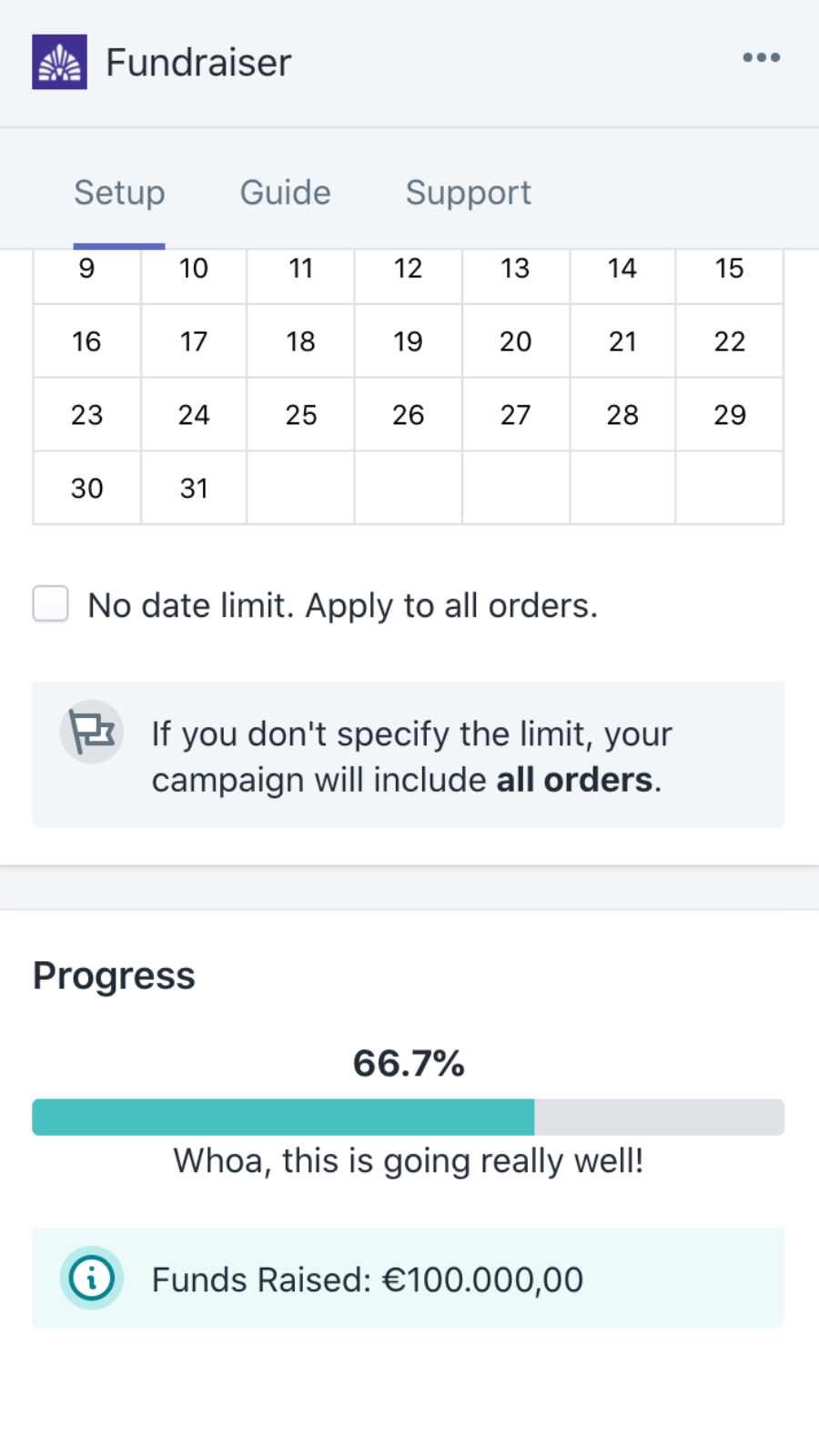
Task: Enable the No date limit checkbox
Action: click(x=50, y=603)
